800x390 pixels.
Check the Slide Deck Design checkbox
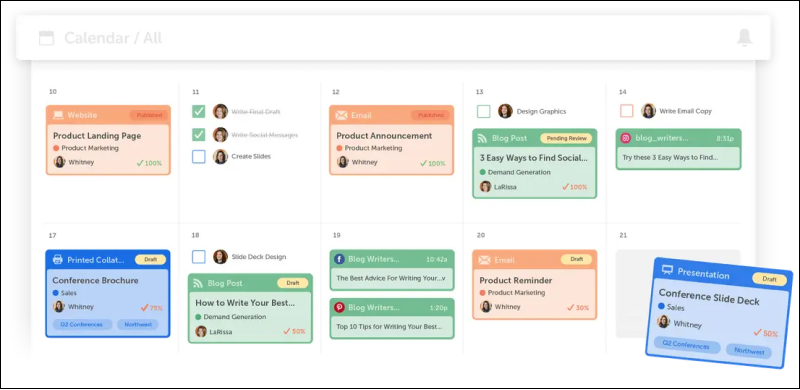pyautogui.click(x=199, y=257)
